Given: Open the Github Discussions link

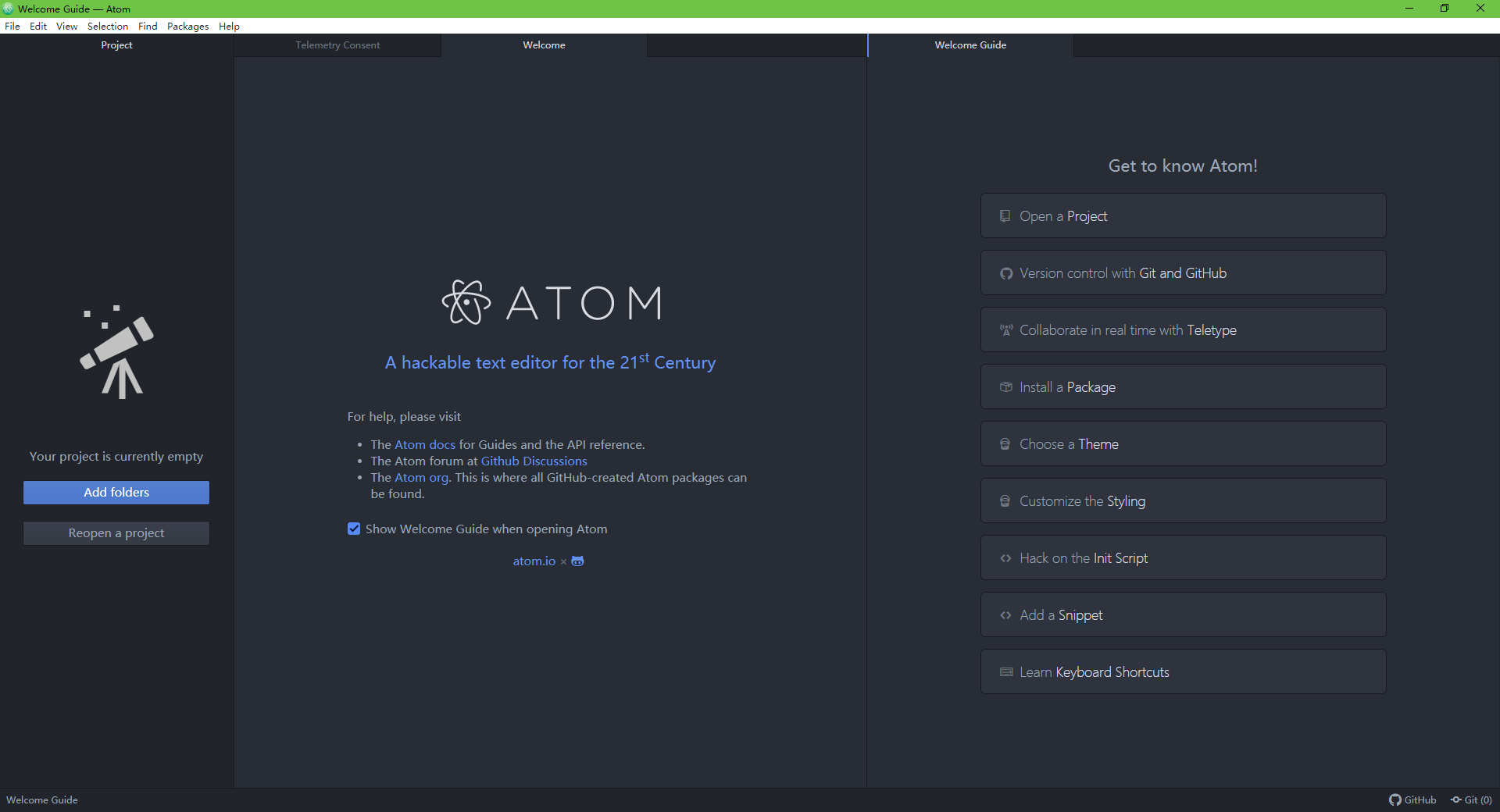Looking at the screenshot, I should coord(534,461).
